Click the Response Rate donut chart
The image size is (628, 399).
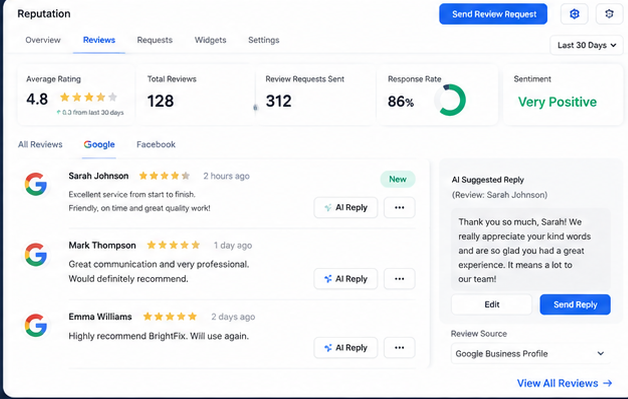[450, 100]
